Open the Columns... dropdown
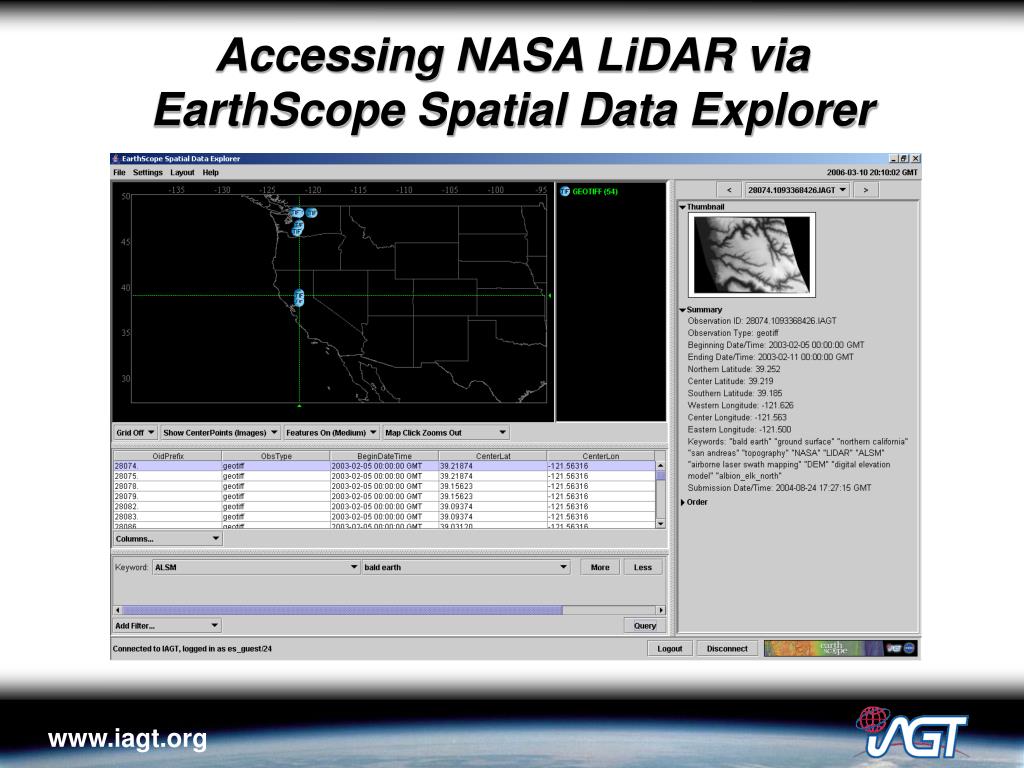 click(x=167, y=539)
